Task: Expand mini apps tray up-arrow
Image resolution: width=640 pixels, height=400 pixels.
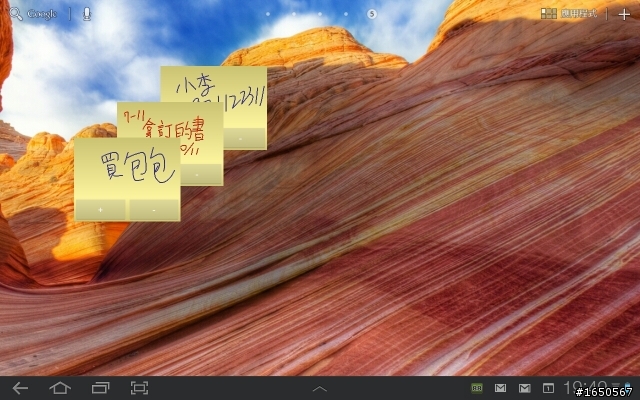Action: [320, 389]
